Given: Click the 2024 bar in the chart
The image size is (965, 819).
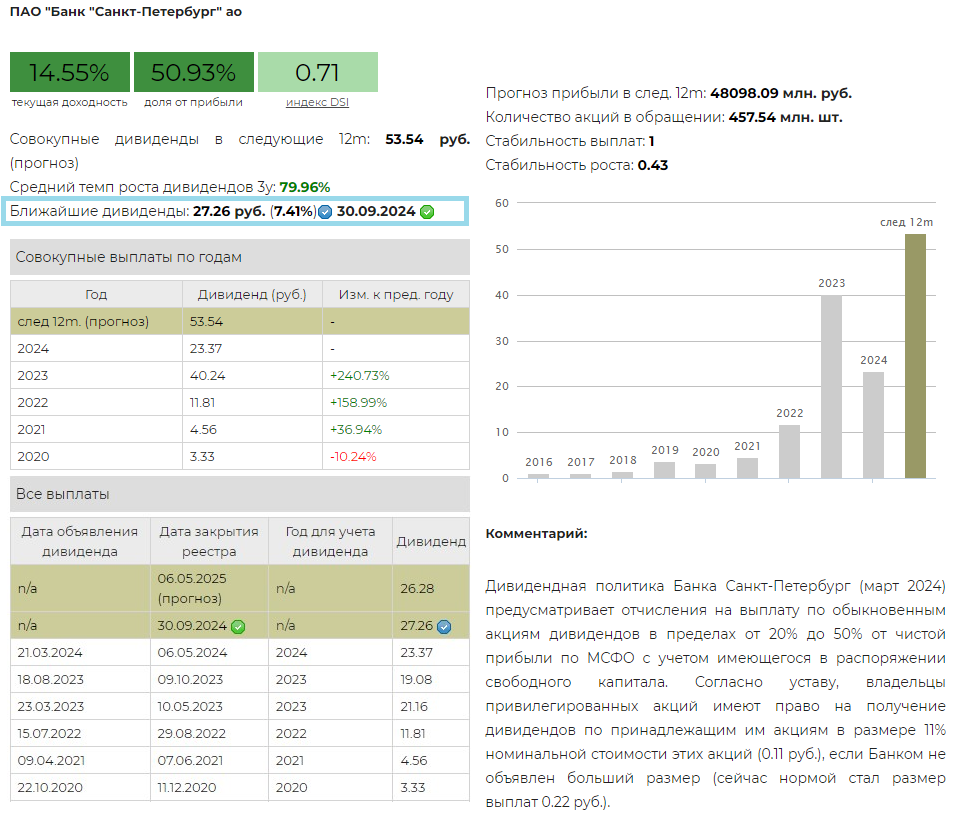Looking at the screenshot, I should tap(873, 425).
